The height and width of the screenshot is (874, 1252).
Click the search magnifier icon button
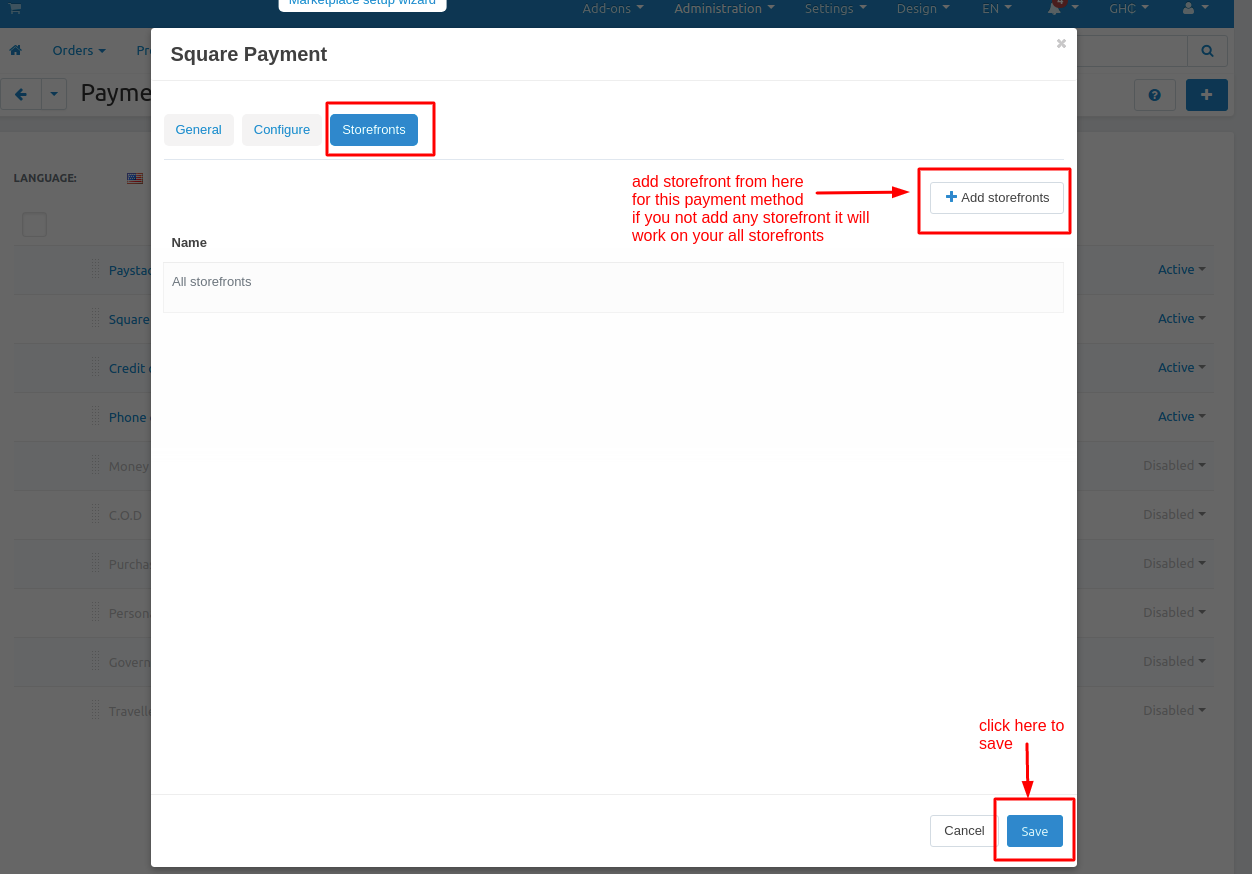pos(1207,50)
